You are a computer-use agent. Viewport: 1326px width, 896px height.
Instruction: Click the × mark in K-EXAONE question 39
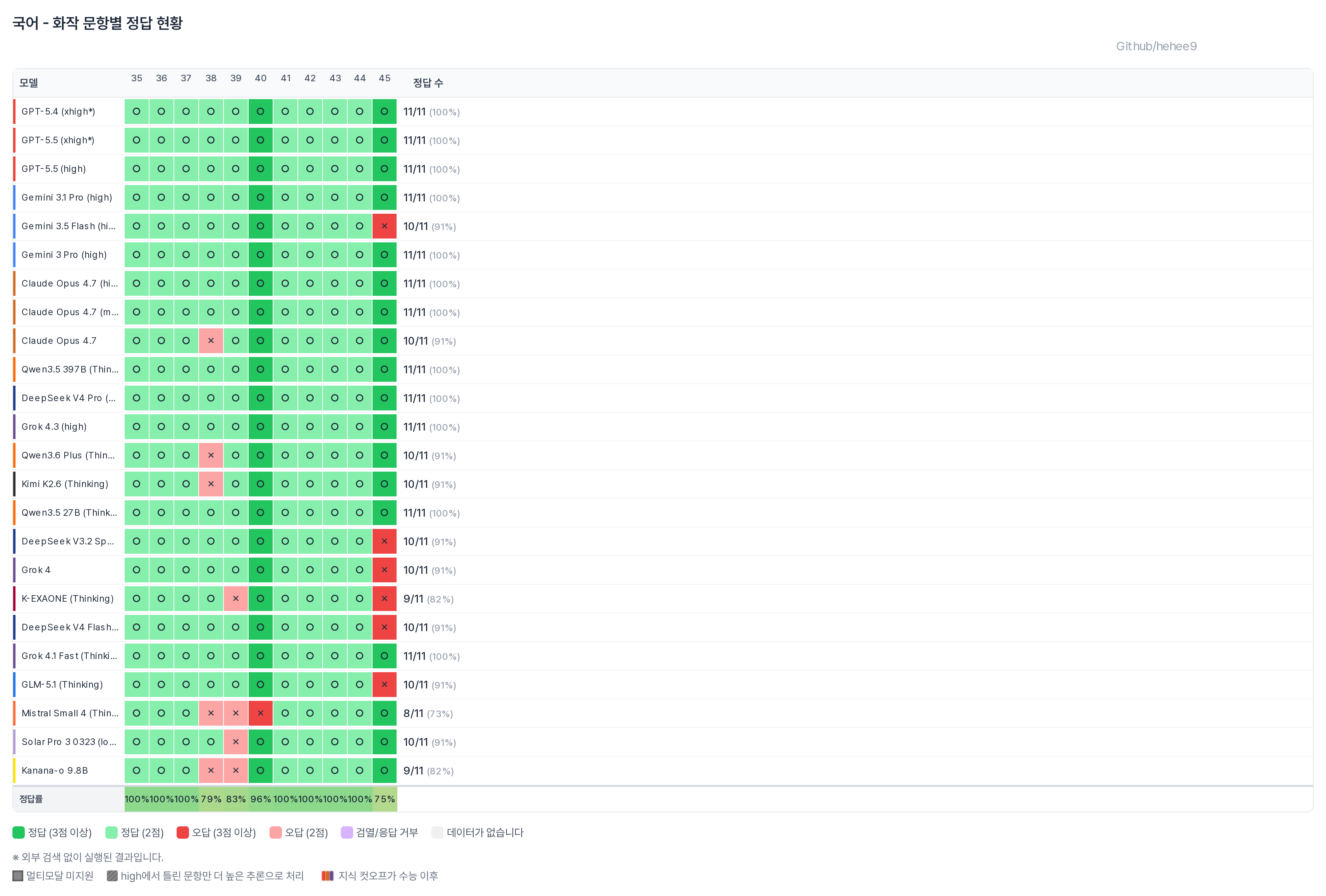click(235, 599)
